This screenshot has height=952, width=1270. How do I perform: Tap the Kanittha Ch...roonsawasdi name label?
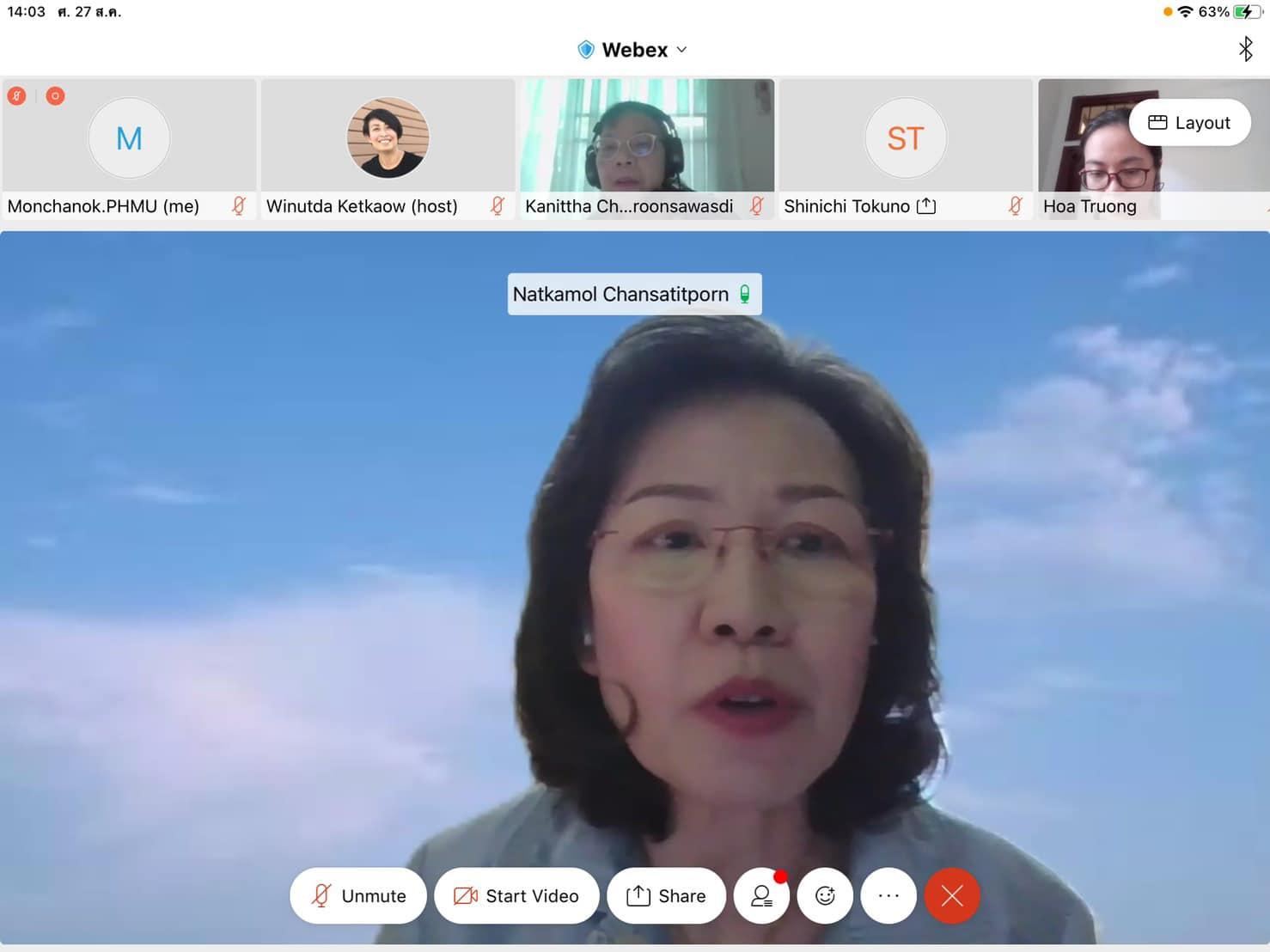click(x=629, y=206)
